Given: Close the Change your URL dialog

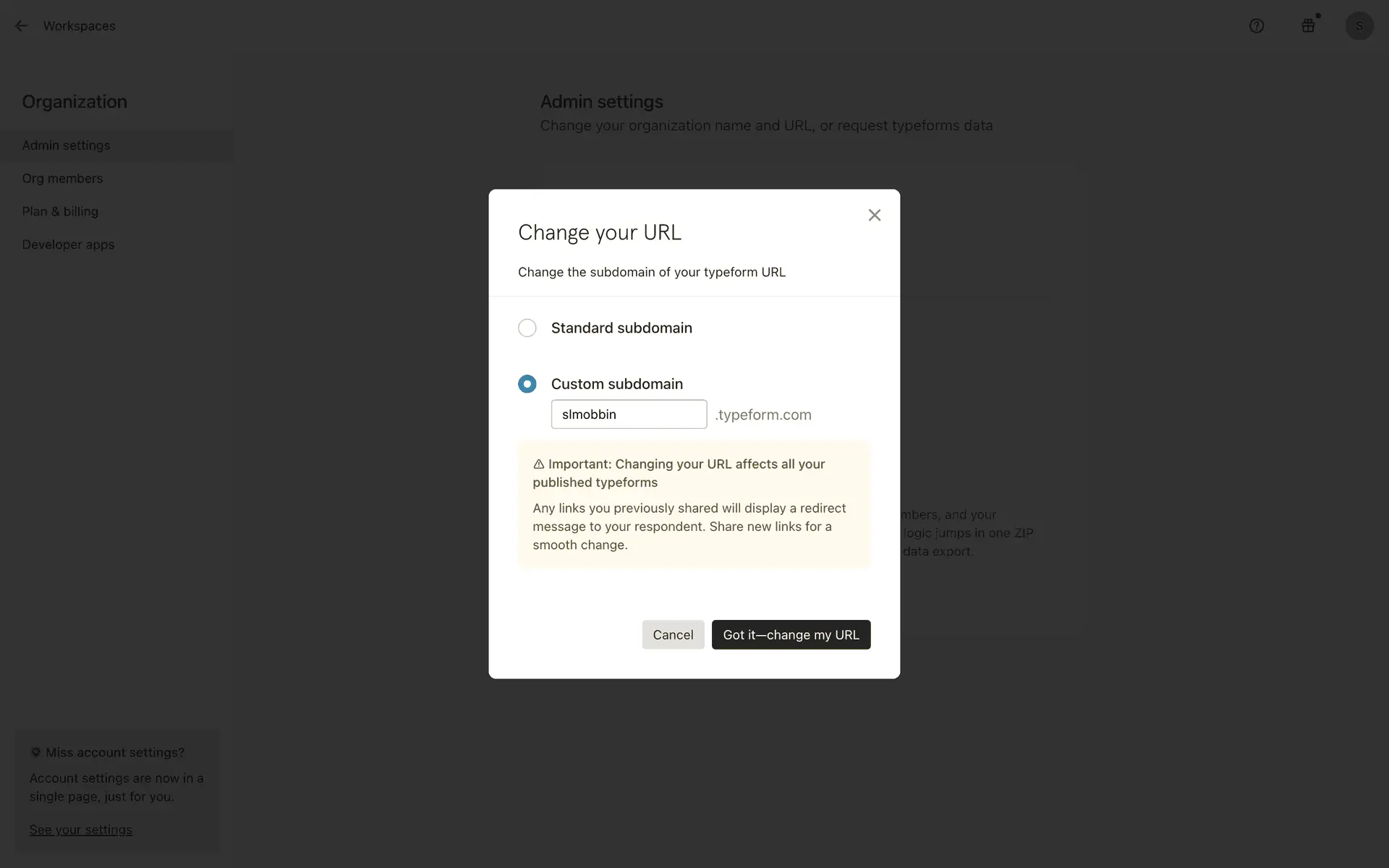Looking at the screenshot, I should point(875,215).
